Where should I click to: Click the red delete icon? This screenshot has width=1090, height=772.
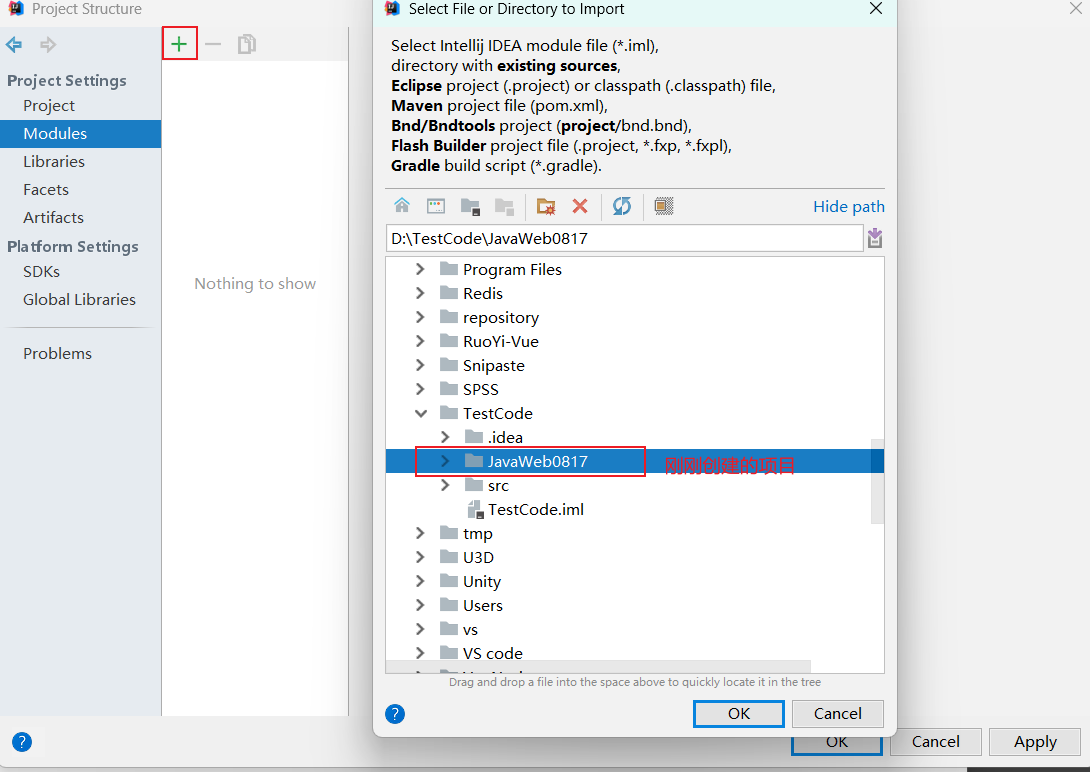tap(580, 206)
